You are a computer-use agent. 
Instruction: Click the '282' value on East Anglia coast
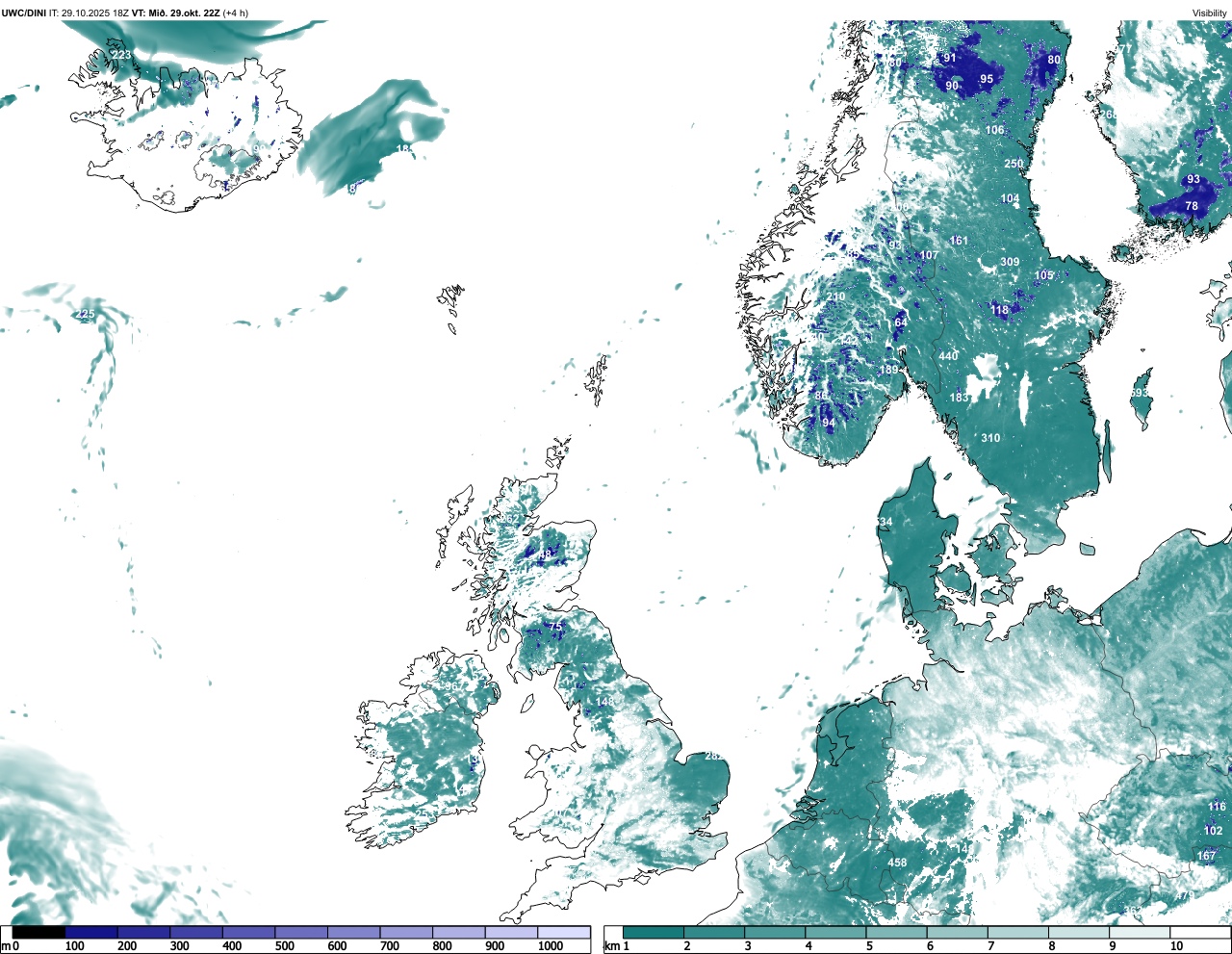pos(714,756)
